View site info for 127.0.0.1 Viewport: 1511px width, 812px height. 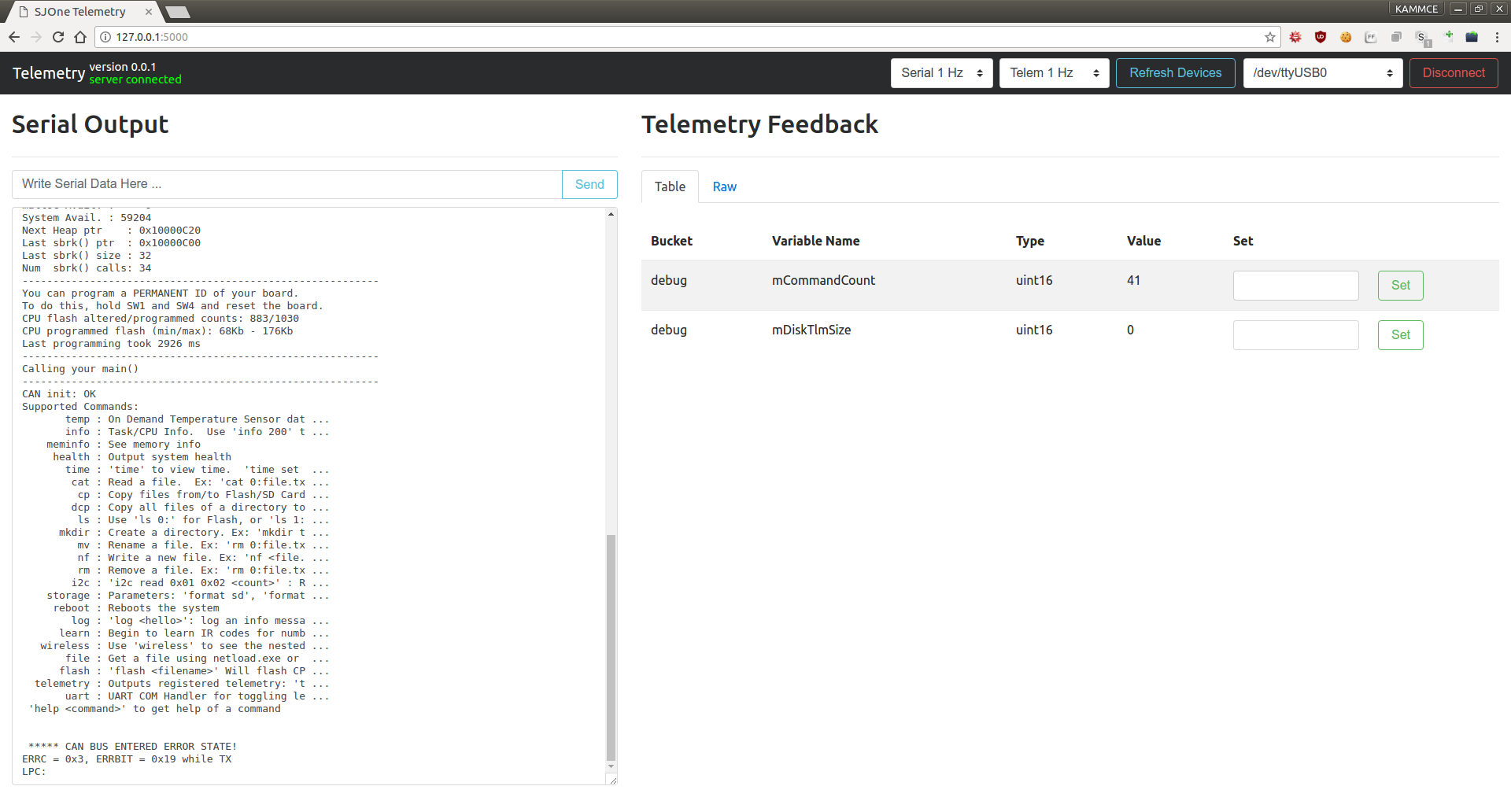click(x=105, y=37)
